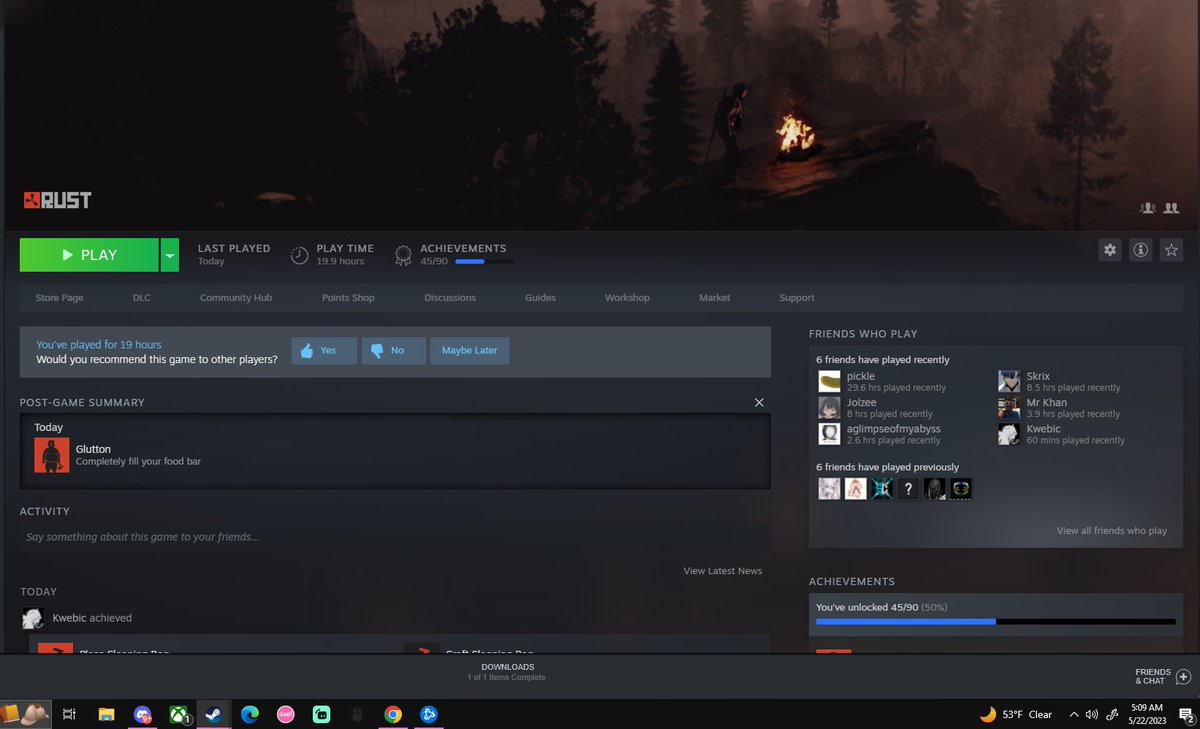Click the volume icon in system tray
Screen dimensions: 1200x729
[1092, 714]
